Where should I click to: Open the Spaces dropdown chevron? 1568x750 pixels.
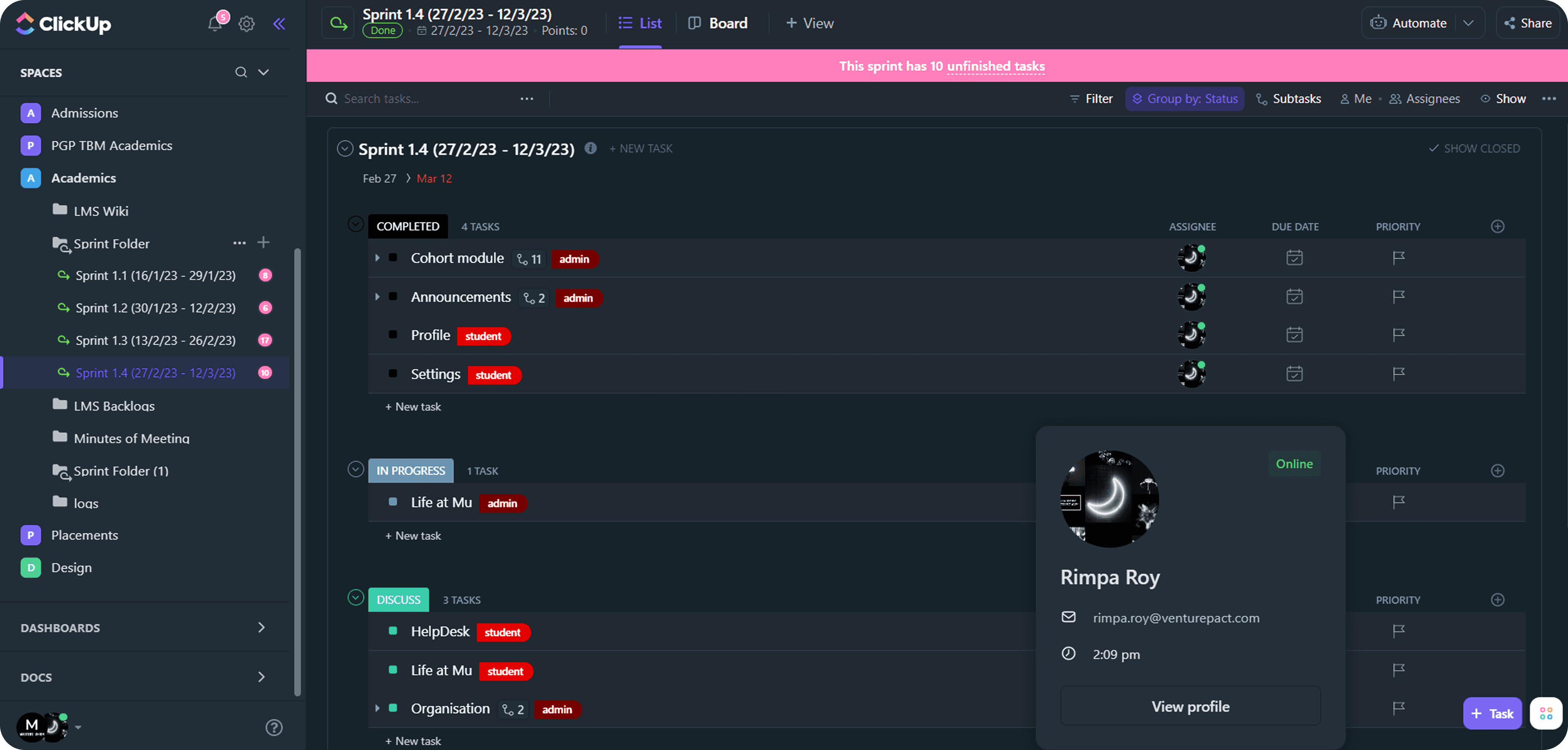(263, 72)
